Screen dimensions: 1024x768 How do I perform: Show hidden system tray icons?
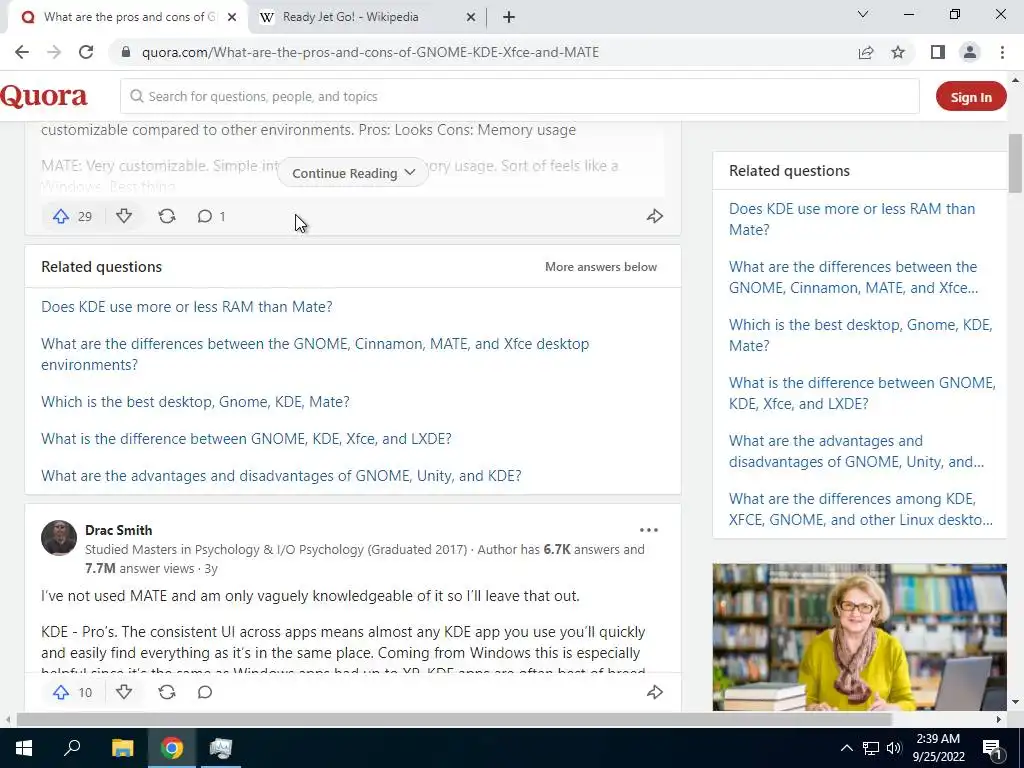click(x=846, y=748)
